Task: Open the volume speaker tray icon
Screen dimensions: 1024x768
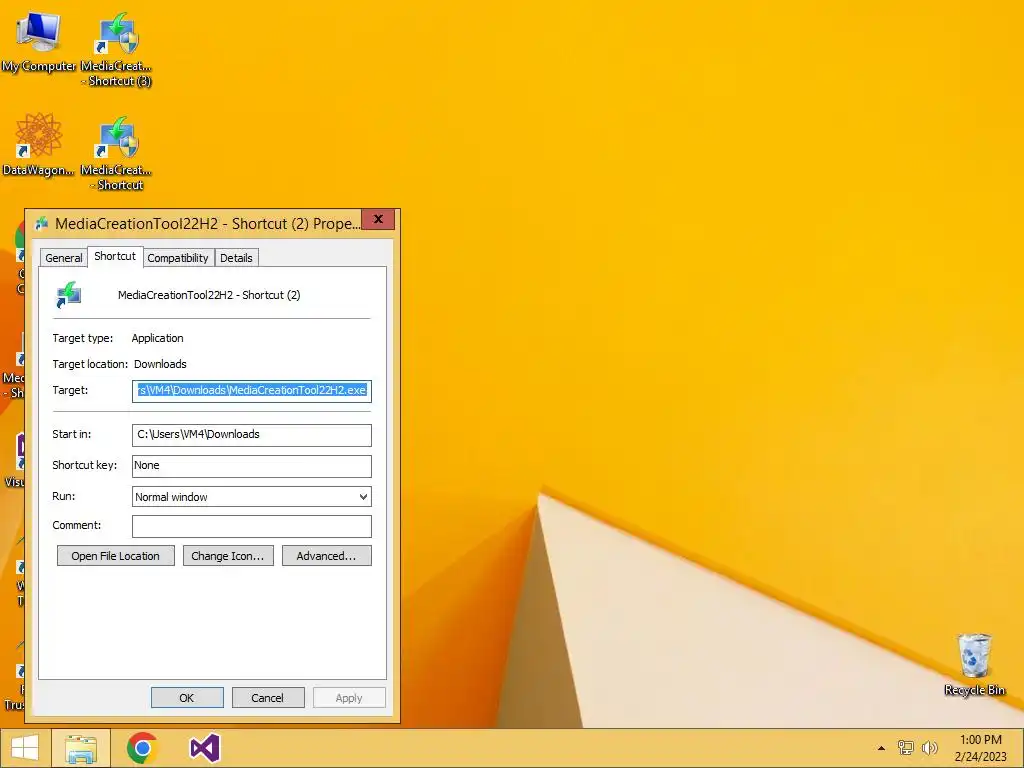Action: pyautogui.click(x=929, y=748)
